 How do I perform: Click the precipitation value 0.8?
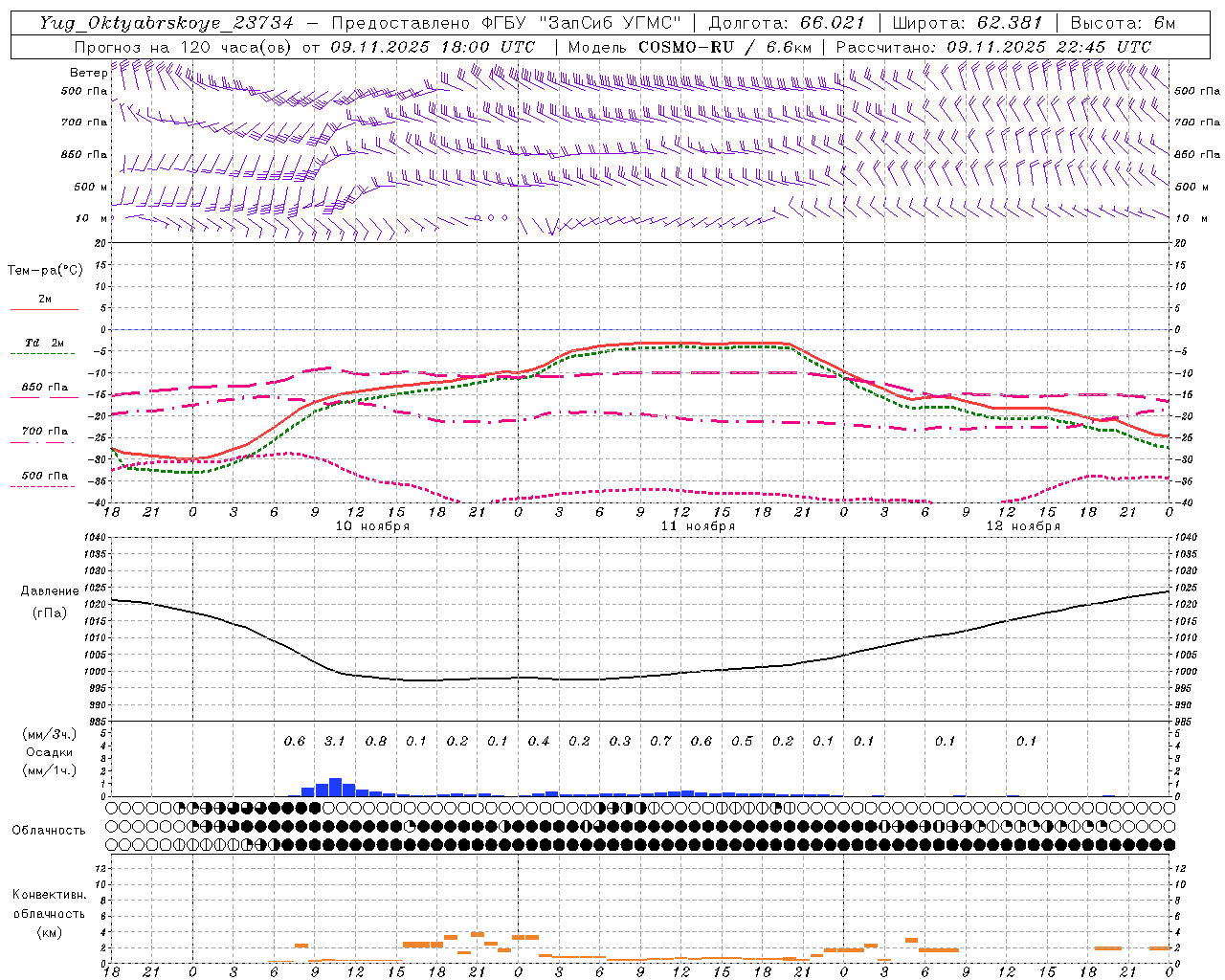[x=376, y=741]
